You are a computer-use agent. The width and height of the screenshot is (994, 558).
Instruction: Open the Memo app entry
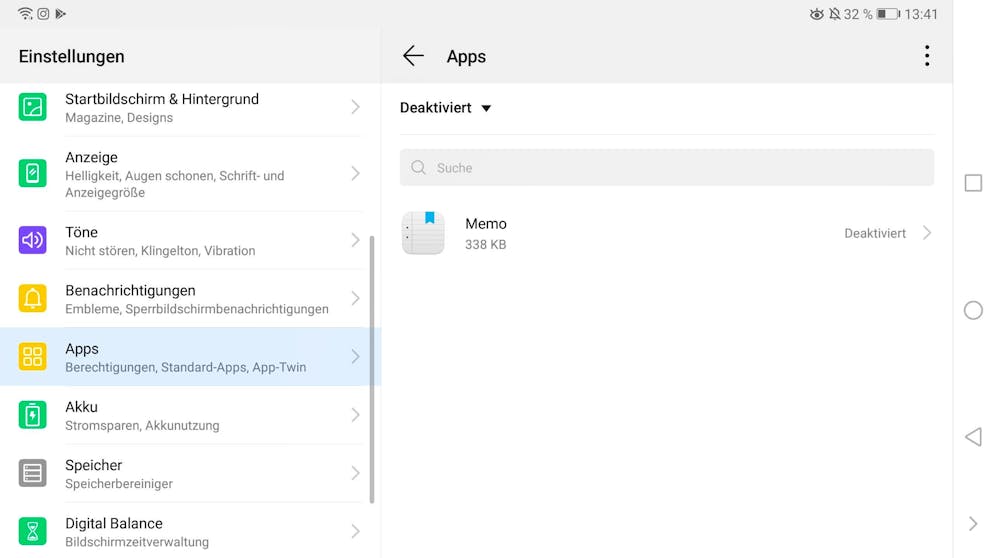click(x=667, y=233)
